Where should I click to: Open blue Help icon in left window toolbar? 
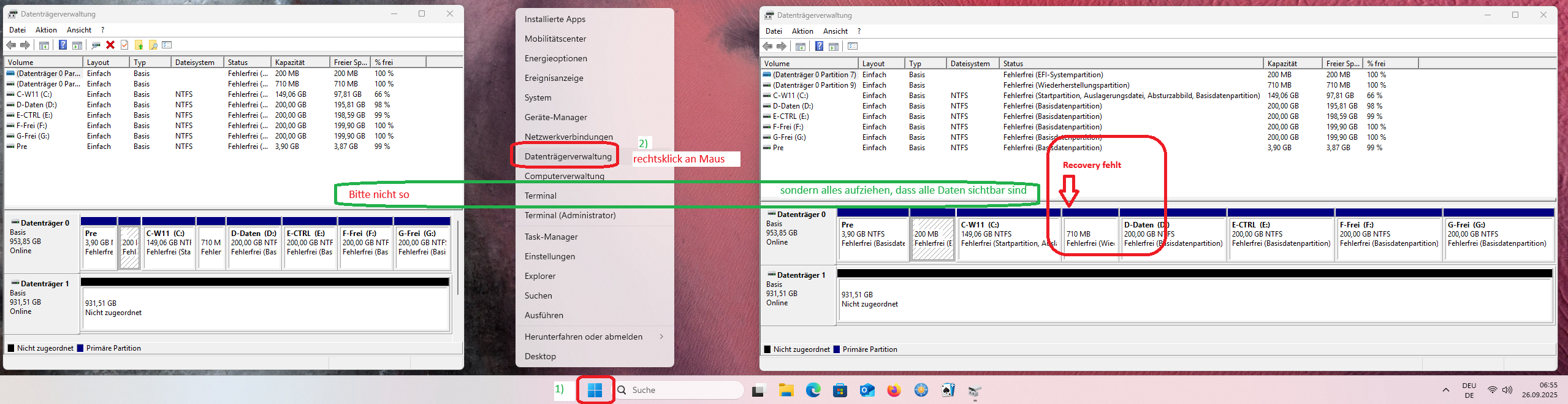tap(63, 45)
